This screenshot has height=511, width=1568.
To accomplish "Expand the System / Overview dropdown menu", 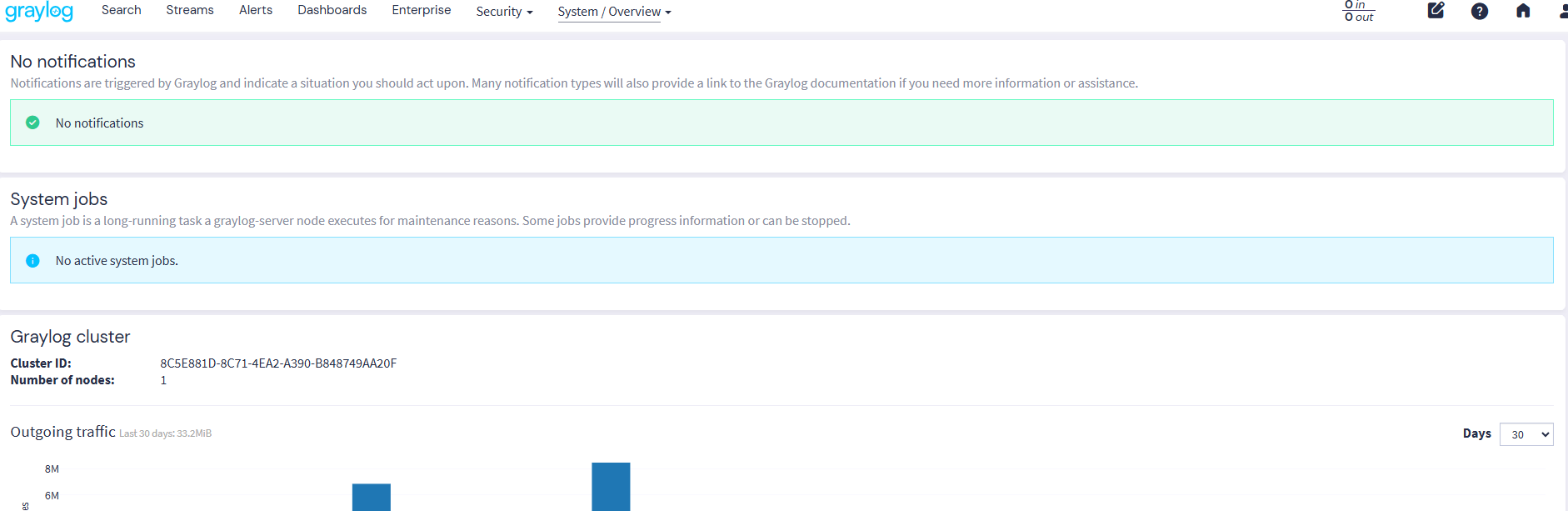I will 614,12.
